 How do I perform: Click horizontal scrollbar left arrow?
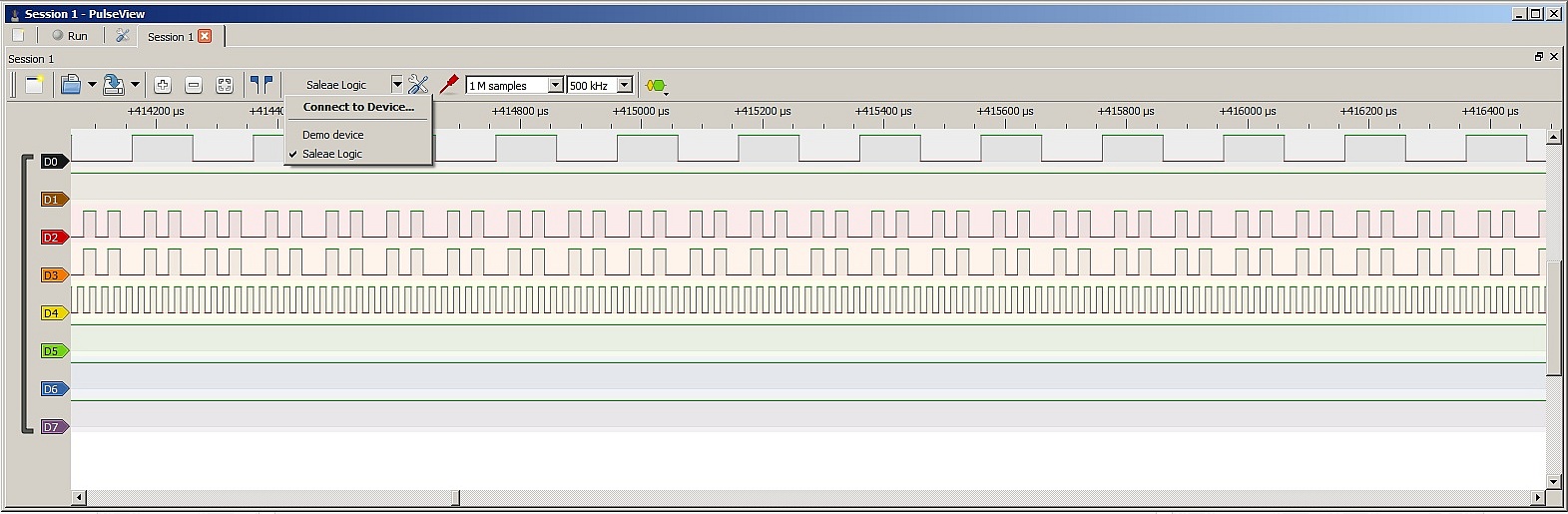(79, 497)
